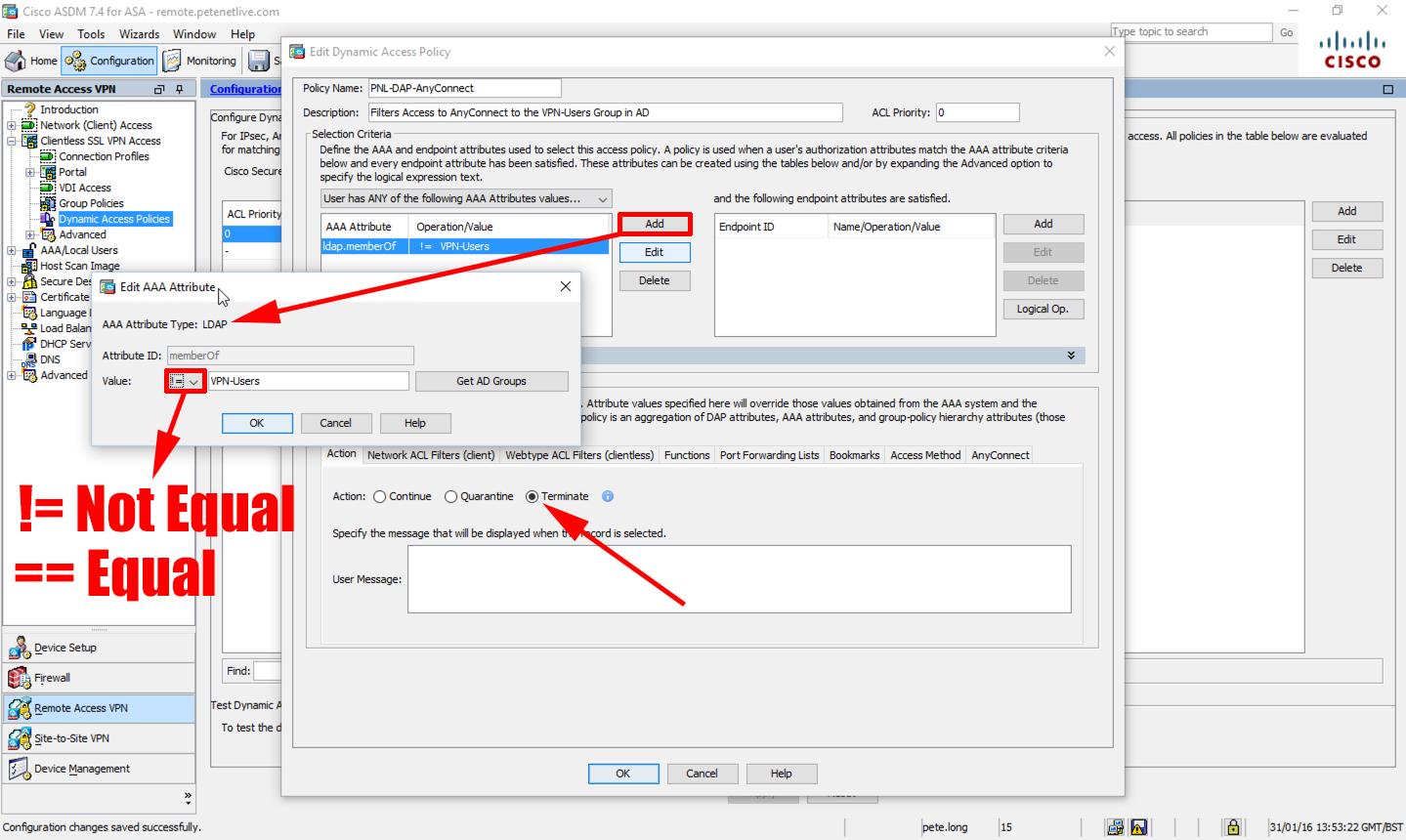The image size is (1406, 840).
Task: Expand the Advanced node under Clientless SSL VPN
Action: point(29,234)
